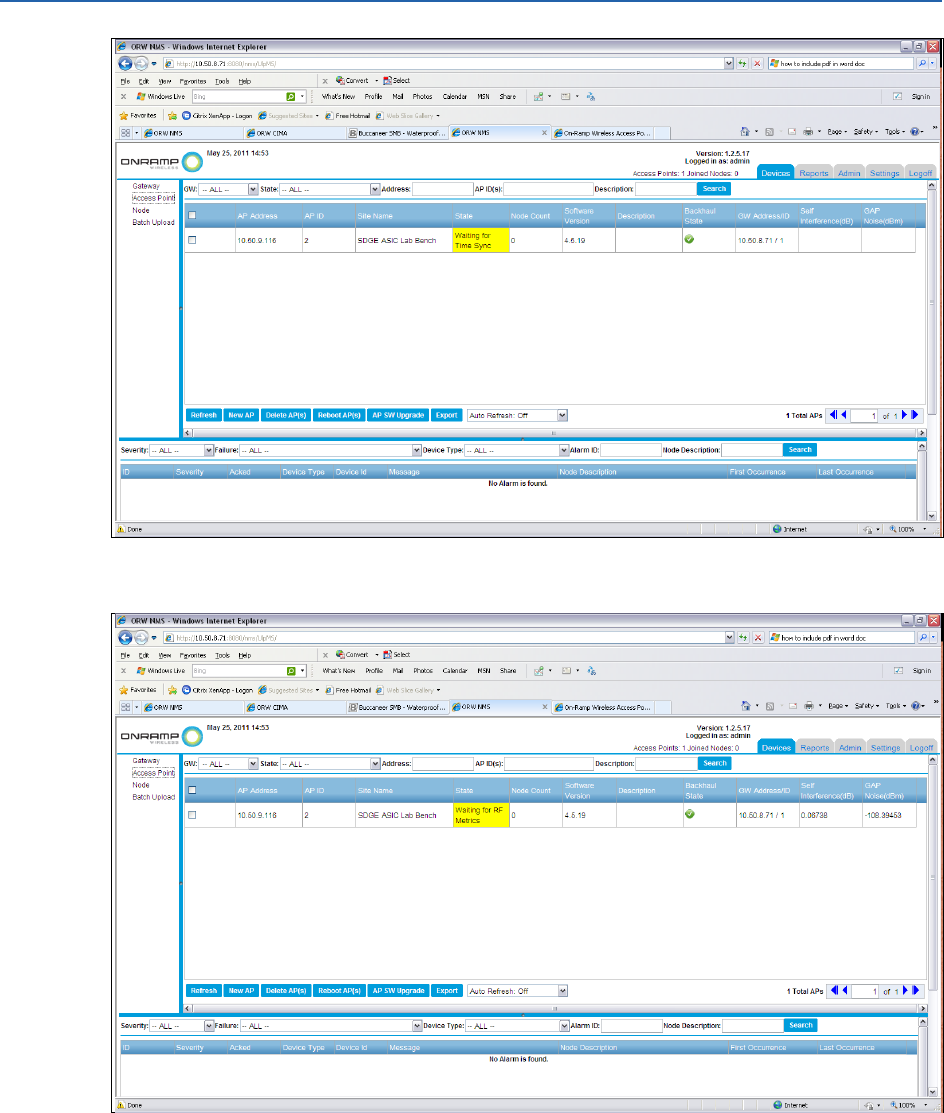Click Gateway in upper window sidebar
Viewport: 944px width, 1113px height.
point(146,186)
